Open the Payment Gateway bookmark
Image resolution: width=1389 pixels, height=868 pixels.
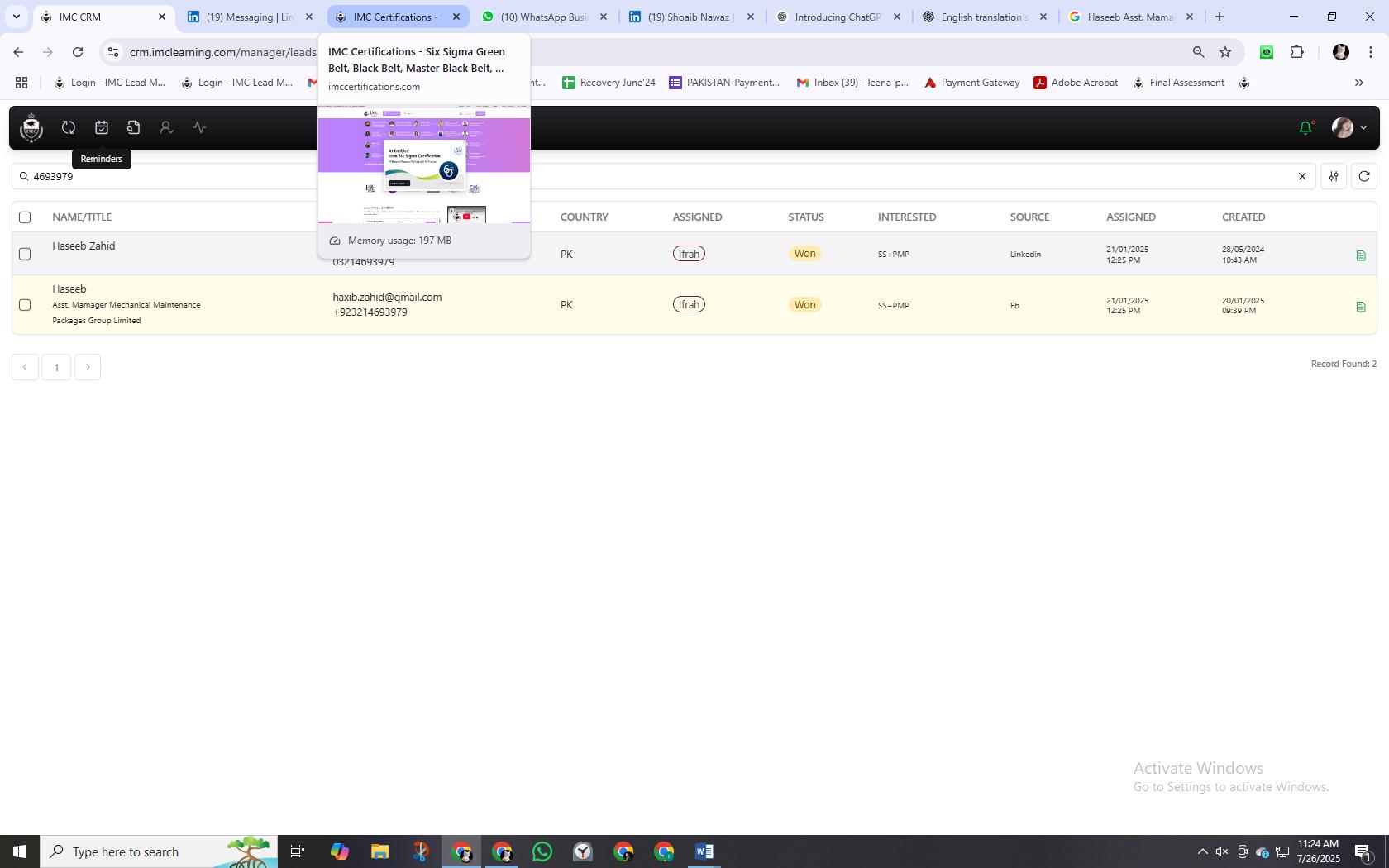[x=971, y=83]
